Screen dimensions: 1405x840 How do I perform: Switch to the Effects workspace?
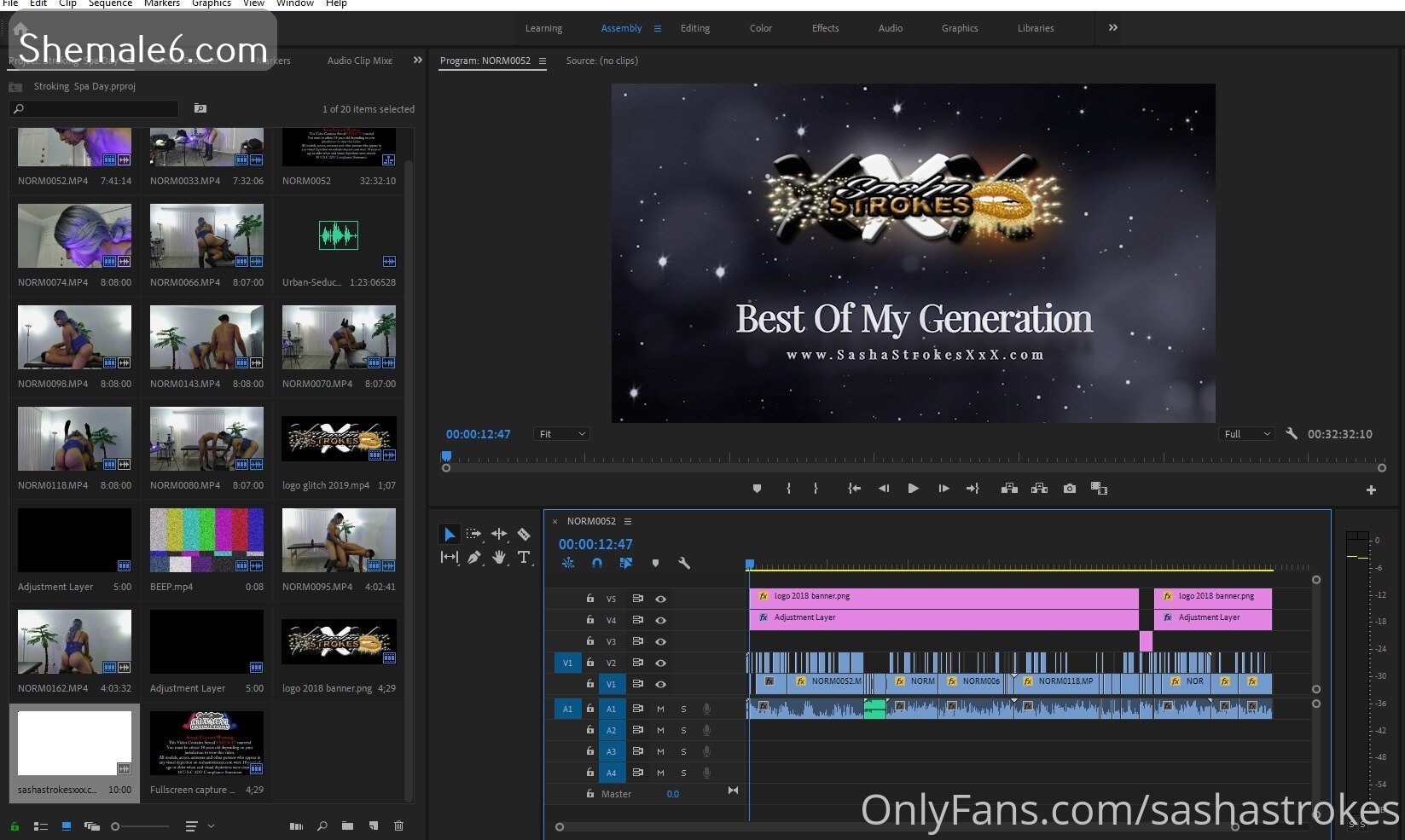[x=825, y=28]
